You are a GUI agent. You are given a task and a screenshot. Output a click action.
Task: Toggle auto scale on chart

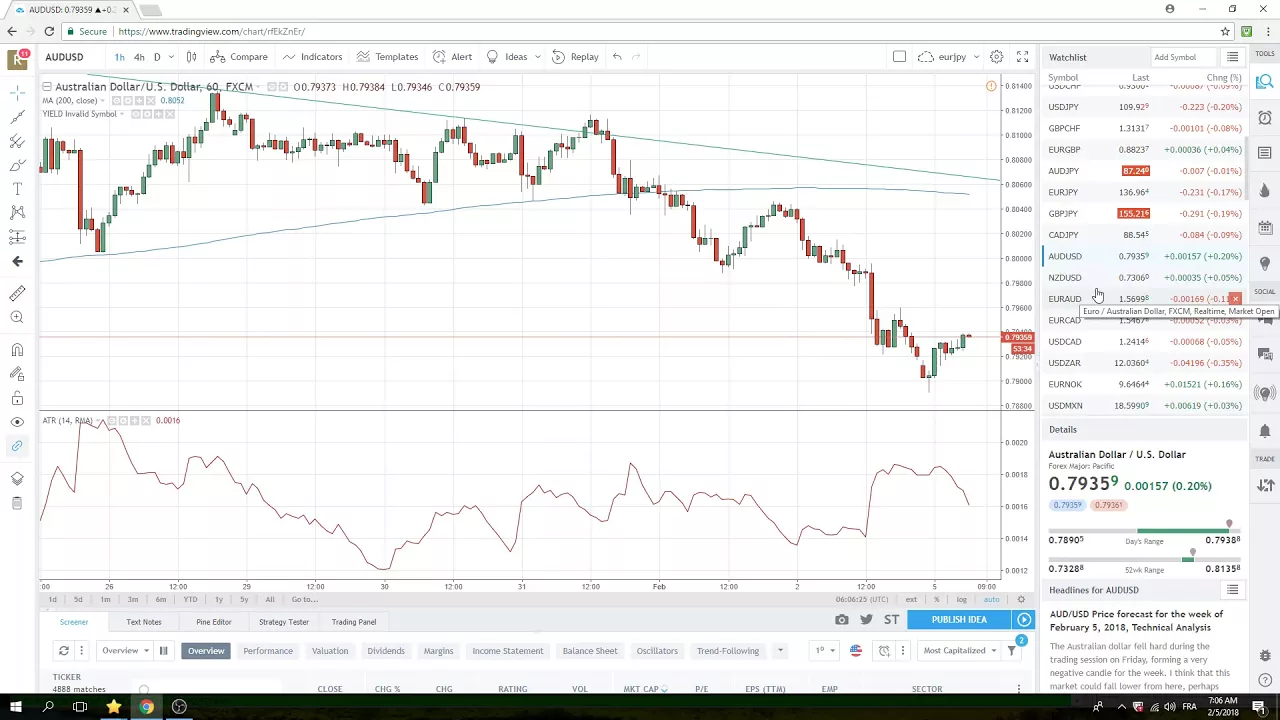(991, 599)
